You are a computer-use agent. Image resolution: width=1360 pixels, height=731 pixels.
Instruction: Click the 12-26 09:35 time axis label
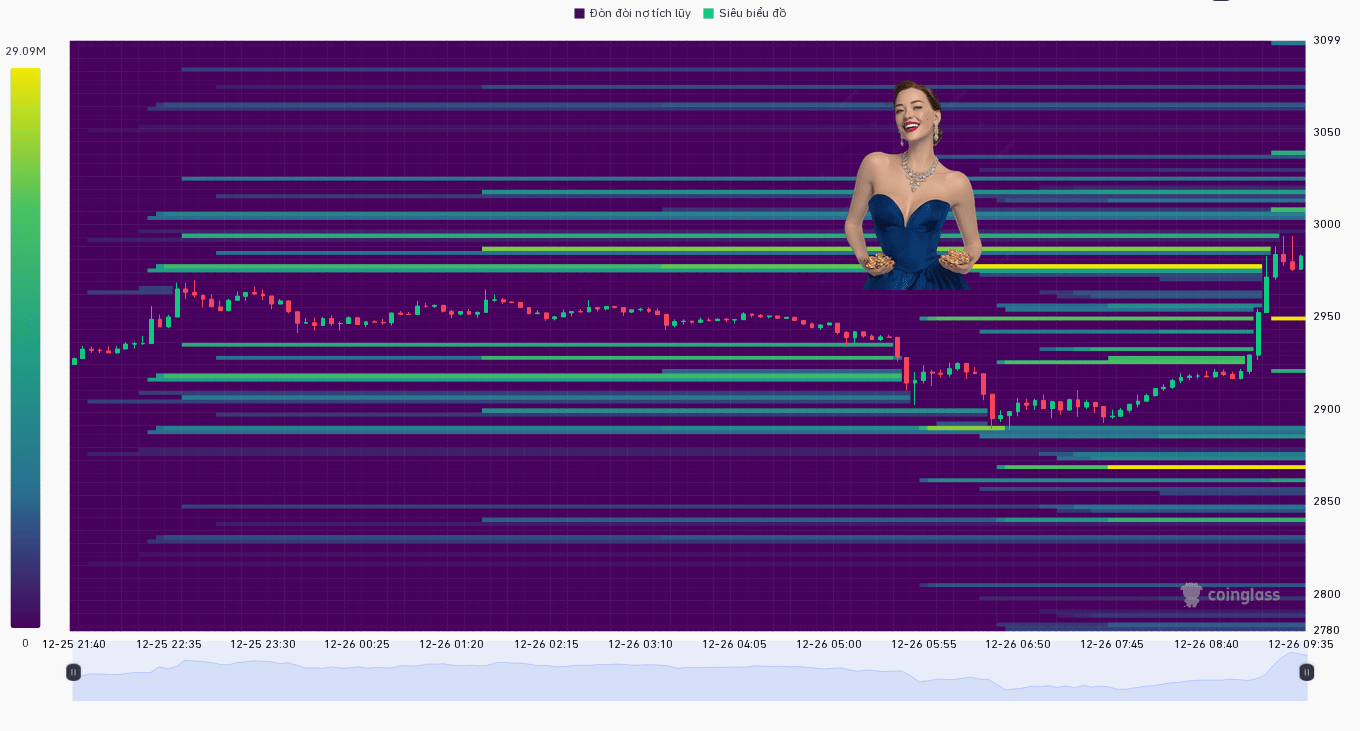(1301, 644)
